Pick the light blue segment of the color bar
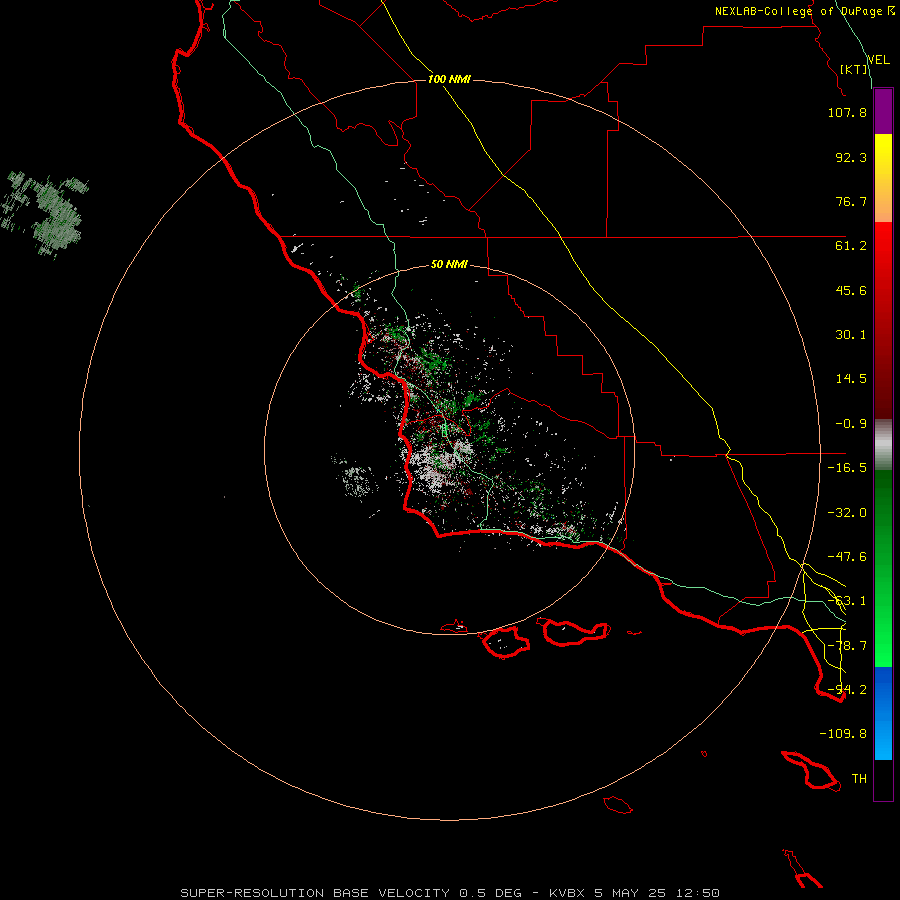900x900 pixels. coord(883,740)
